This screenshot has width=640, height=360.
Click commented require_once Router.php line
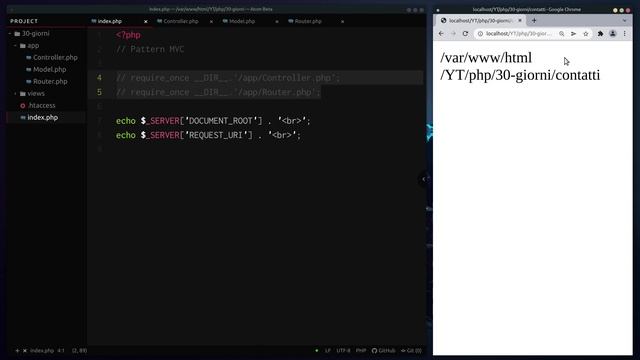pos(218,92)
